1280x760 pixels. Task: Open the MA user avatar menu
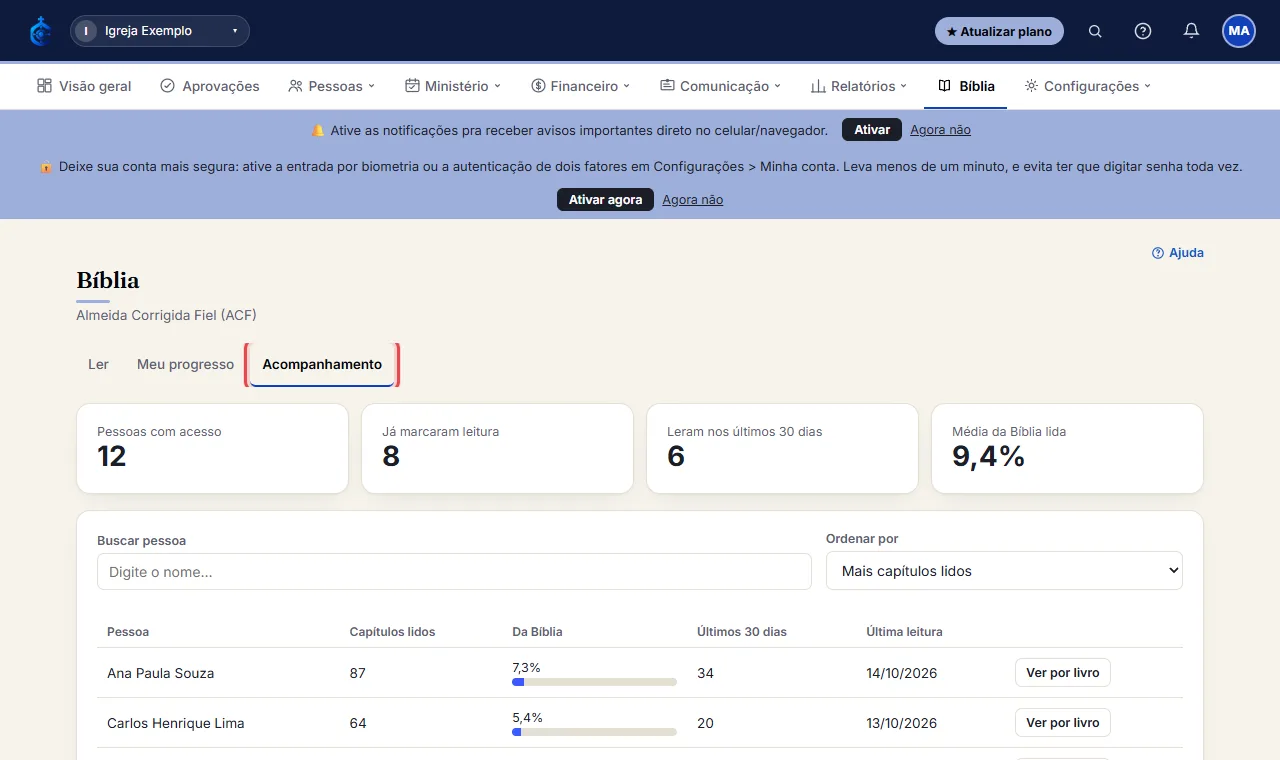[1239, 31]
